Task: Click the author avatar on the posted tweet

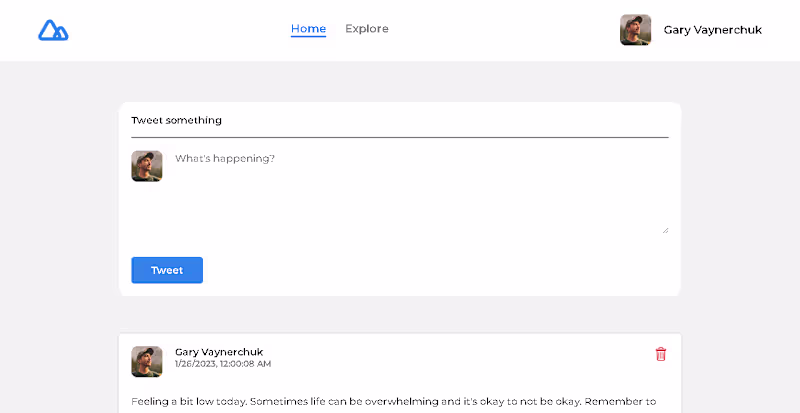Action: click(147, 362)
